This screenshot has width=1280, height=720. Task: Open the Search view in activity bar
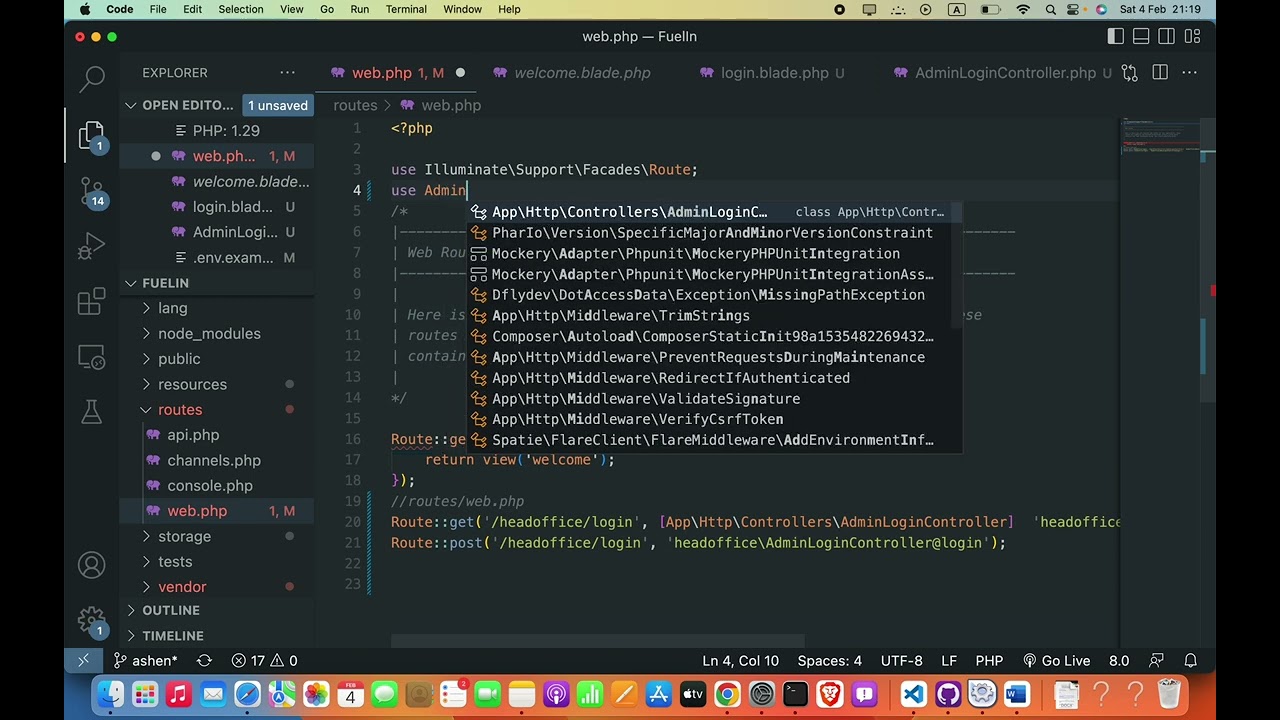click(x=92, y=78)
